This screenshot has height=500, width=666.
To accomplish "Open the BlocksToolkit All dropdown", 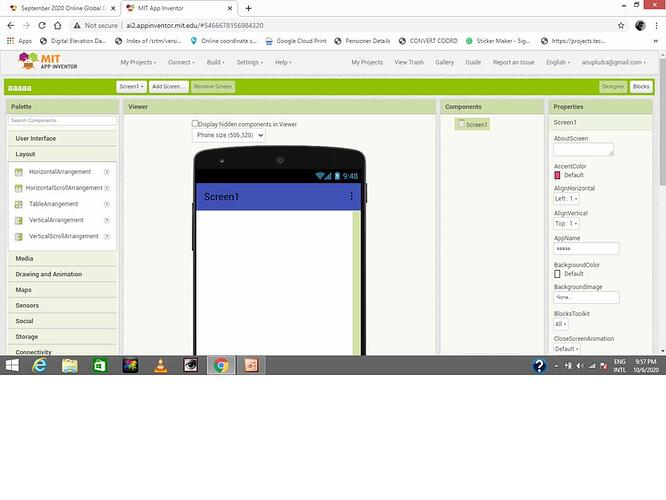I will (x=561, y=324).
